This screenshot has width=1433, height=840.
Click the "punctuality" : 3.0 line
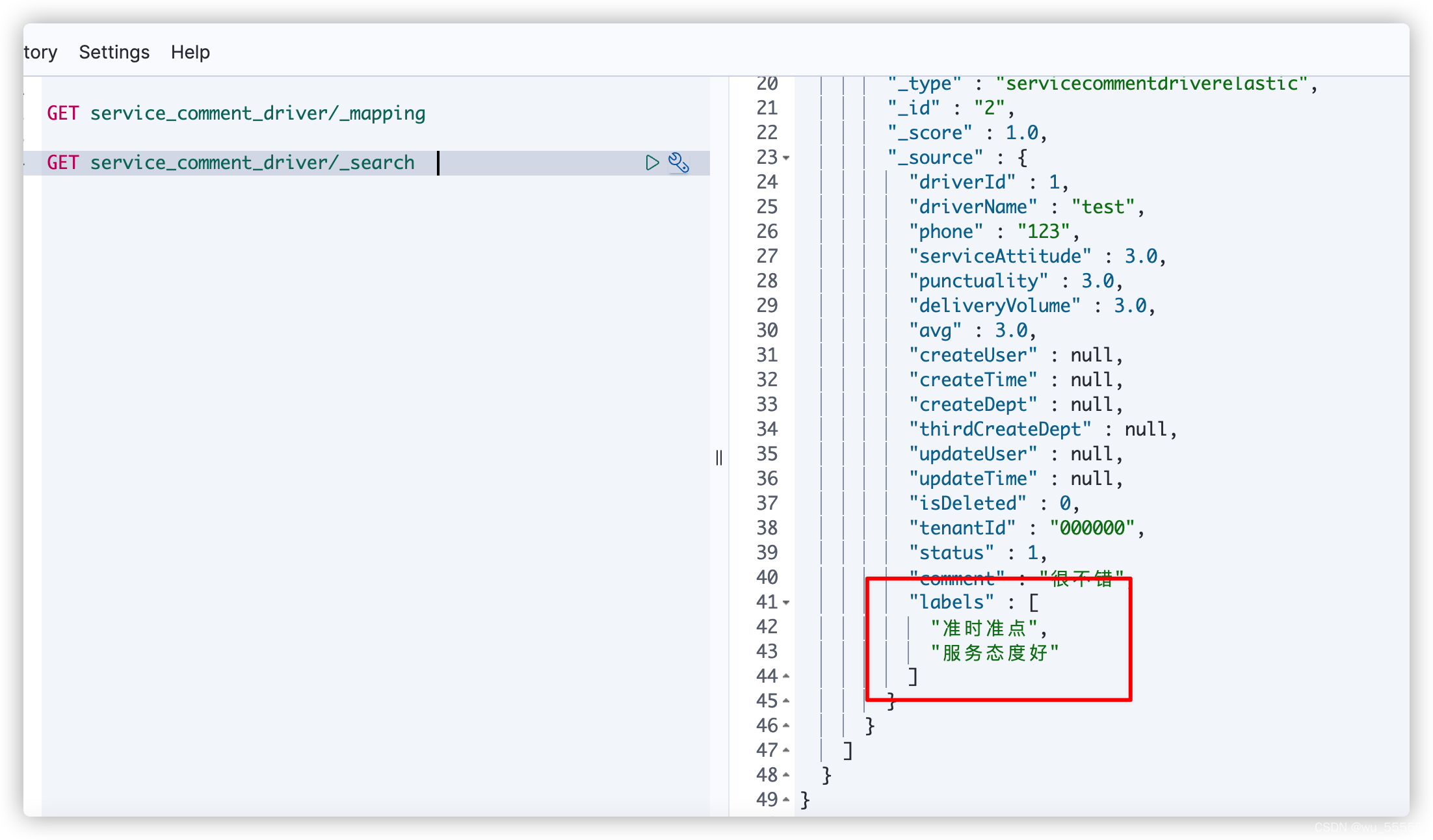(x=1016, y=281)
